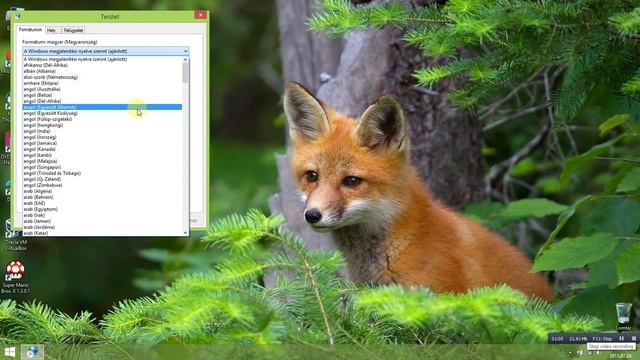
Task: Select angol (Egyesült Királyság) format
Action: coord(102,113)
